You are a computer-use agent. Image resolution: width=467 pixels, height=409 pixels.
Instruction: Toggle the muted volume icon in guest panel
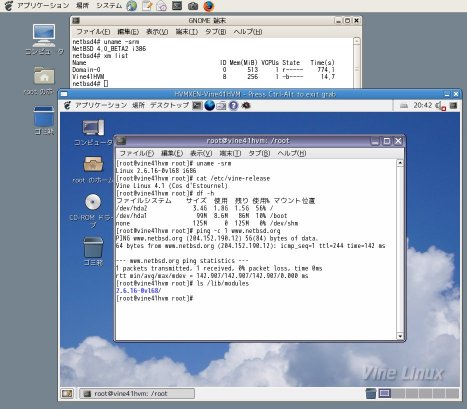point(441,106)
